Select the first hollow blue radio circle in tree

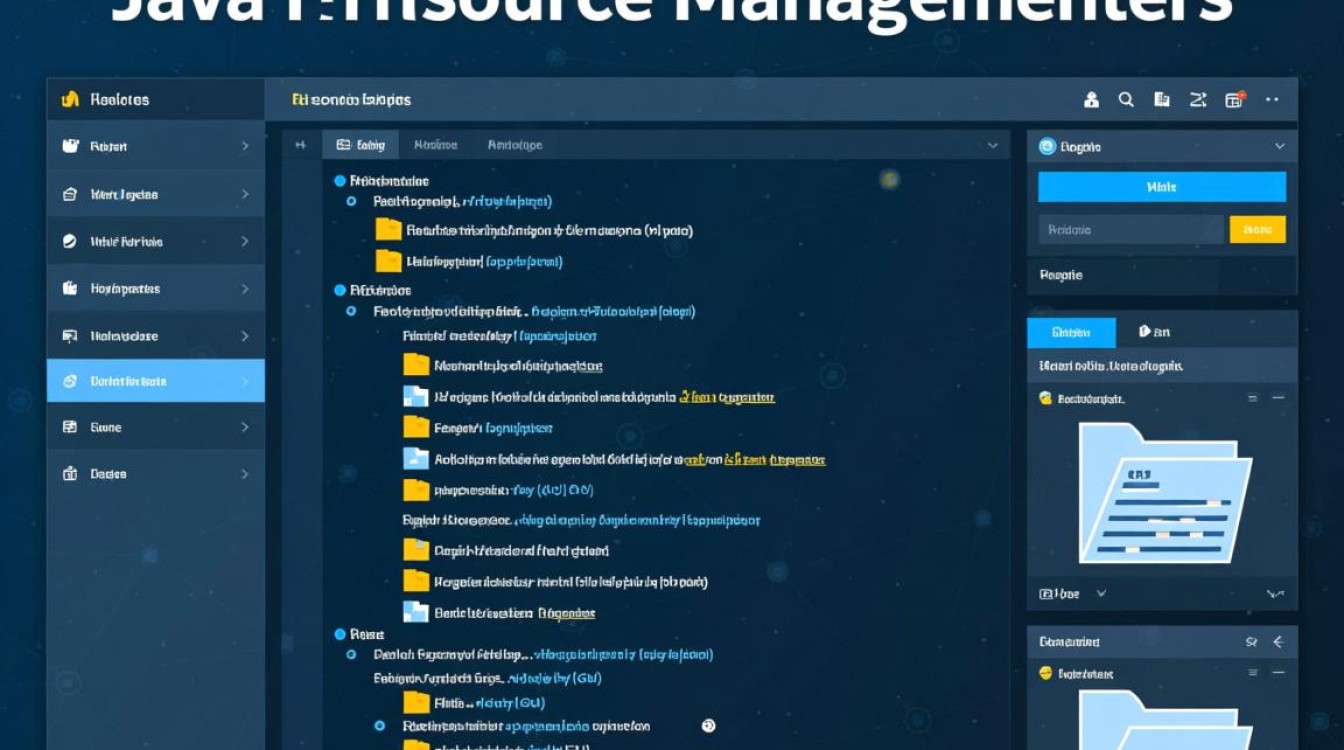[351, 201]
